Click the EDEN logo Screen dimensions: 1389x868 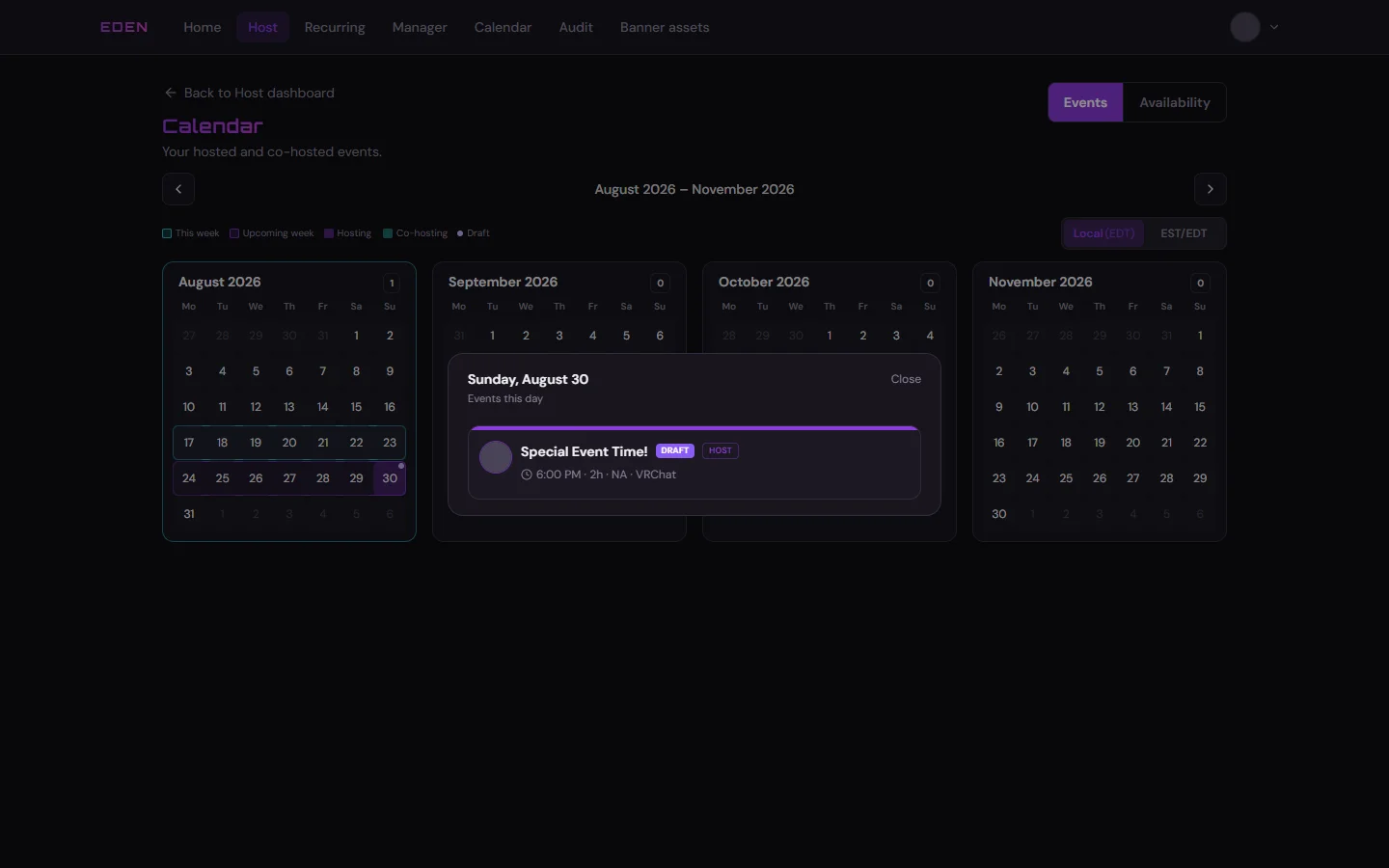coord(124,27)
